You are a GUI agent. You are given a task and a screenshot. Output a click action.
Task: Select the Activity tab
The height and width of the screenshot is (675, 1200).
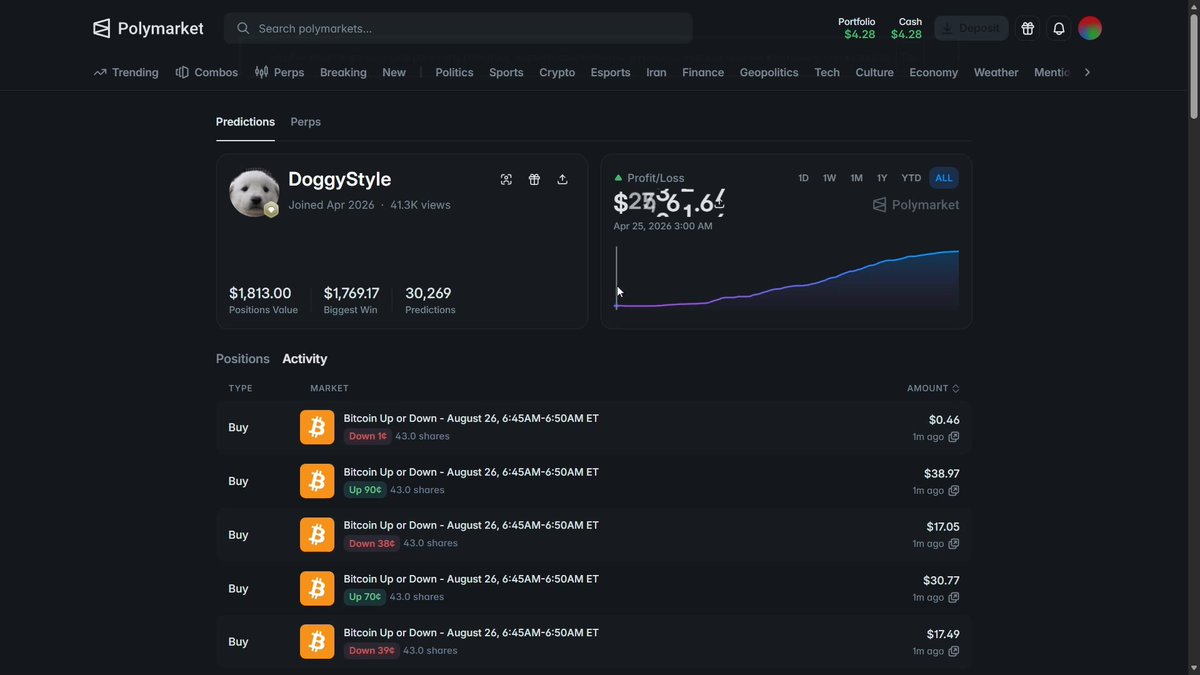tap(305, 359)
